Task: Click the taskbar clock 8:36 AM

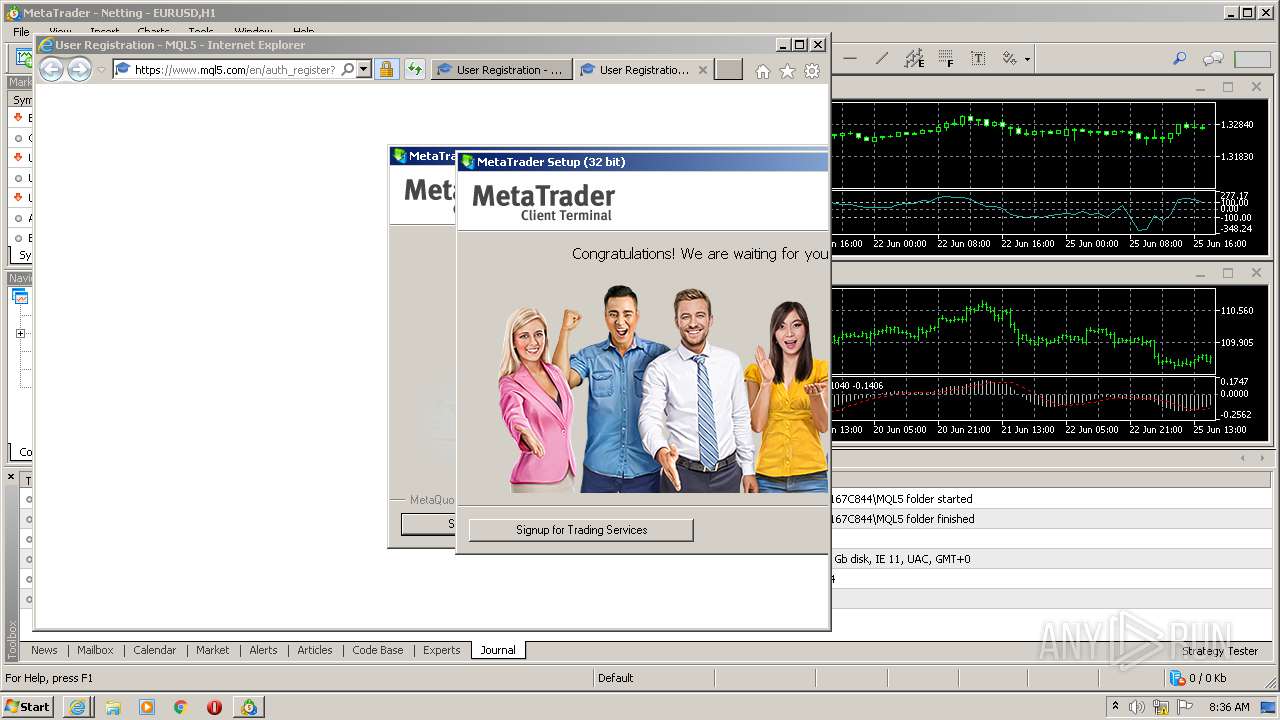Action: (x=1229, y=707)
